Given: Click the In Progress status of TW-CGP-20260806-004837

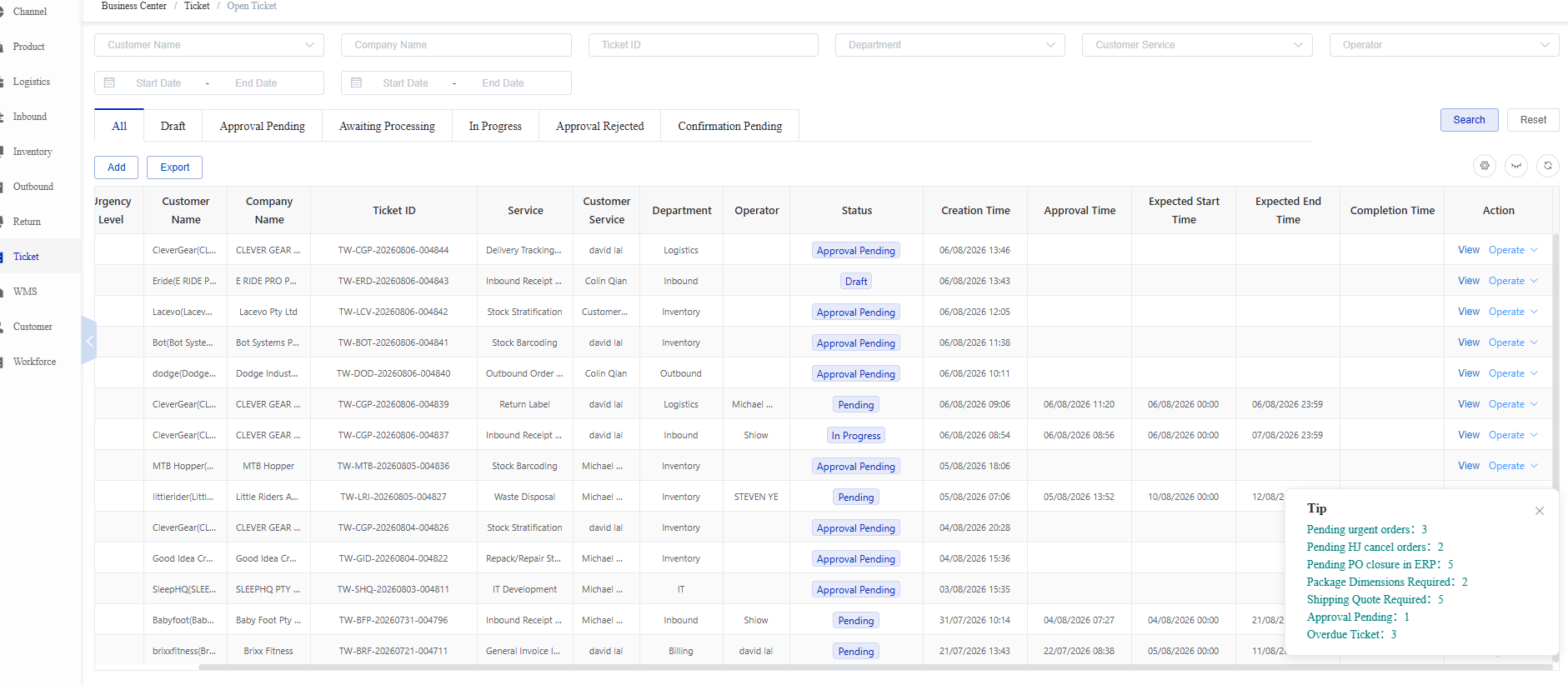Looking at the screenshot, I should [856, 436].
